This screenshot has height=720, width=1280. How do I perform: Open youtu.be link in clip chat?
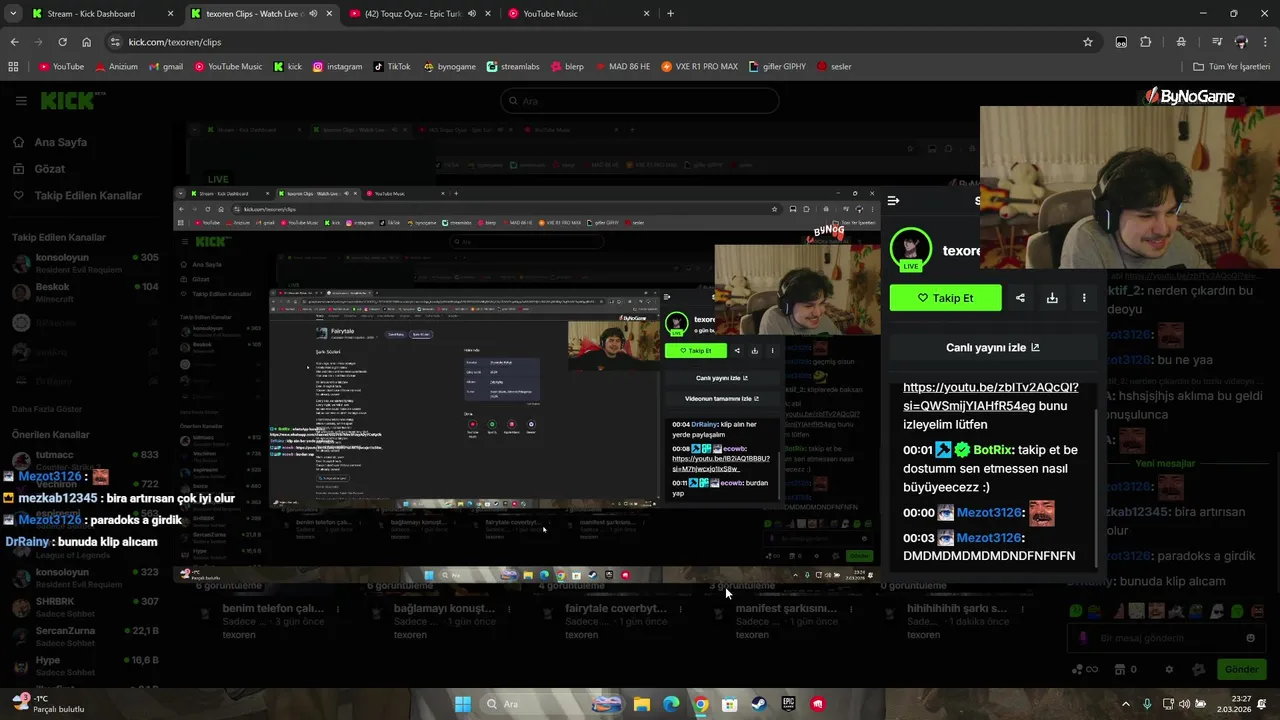pyautogui.click(x=990, y=397)
